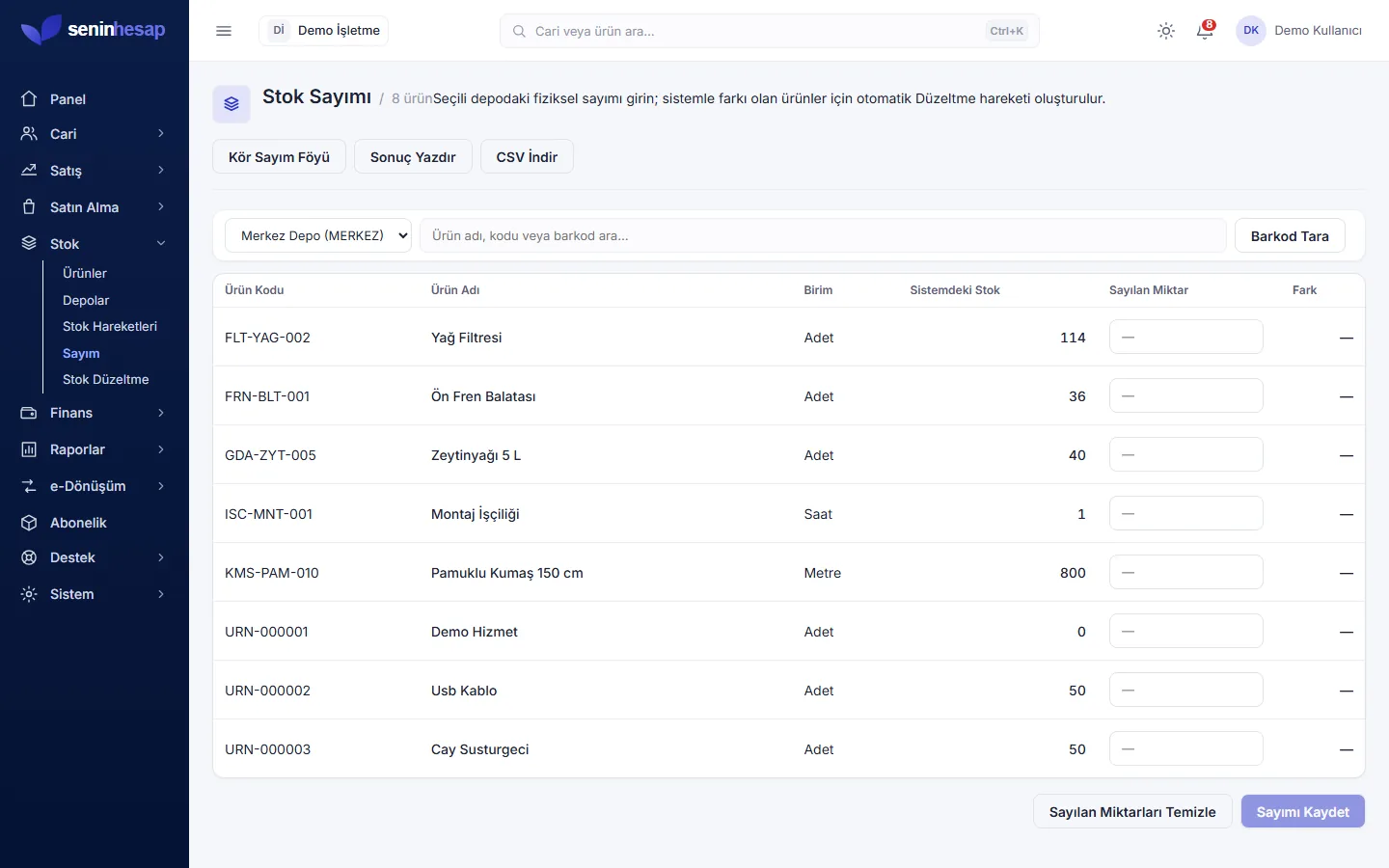The width and height of the screenshot is (1389, 868).
Task: Click the Sistem gear icon
Action: (29, 594)
